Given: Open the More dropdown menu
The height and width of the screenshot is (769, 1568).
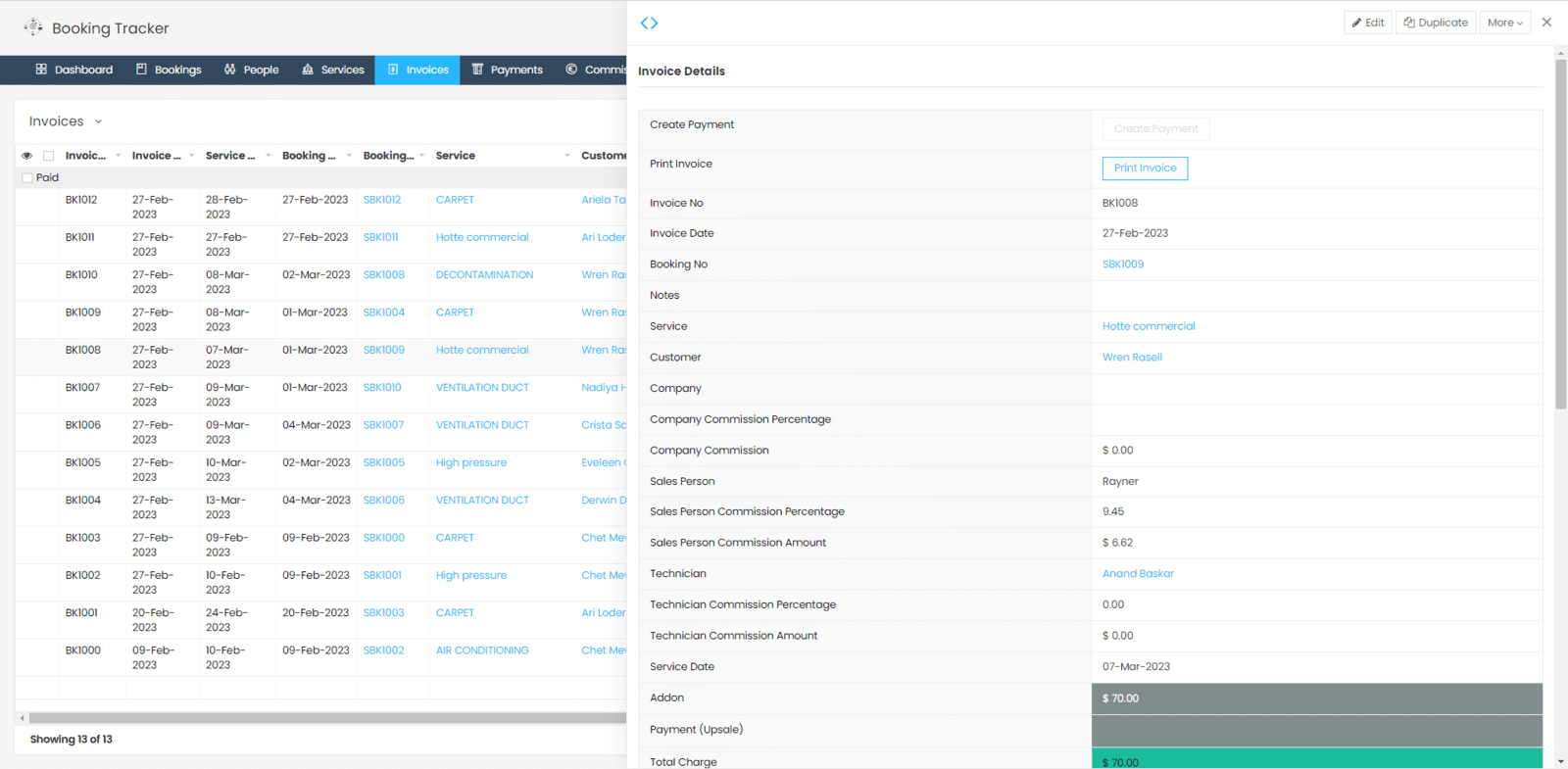Looking at the screenshot, I should [1504, 23].
